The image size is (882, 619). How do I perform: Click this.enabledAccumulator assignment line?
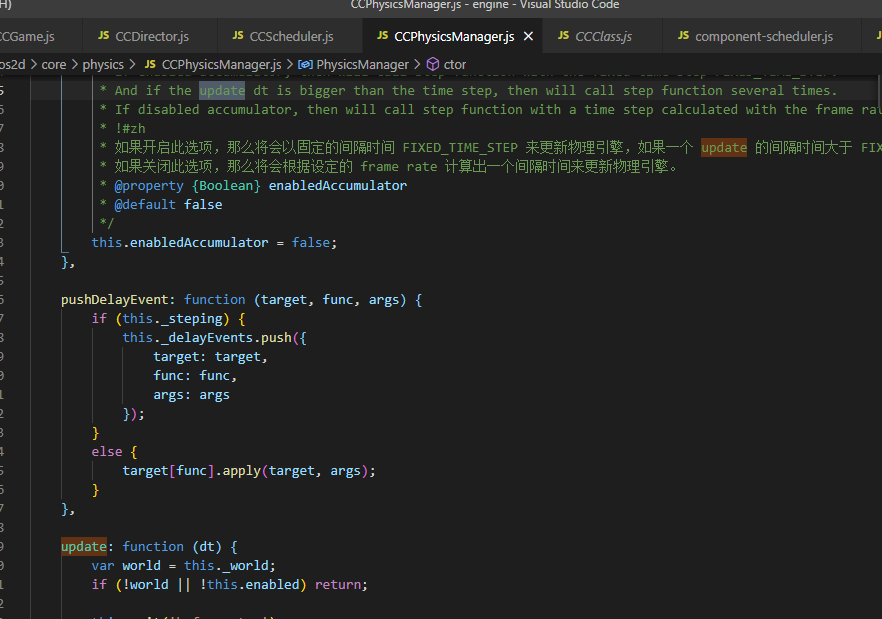[x=214, y=243]
